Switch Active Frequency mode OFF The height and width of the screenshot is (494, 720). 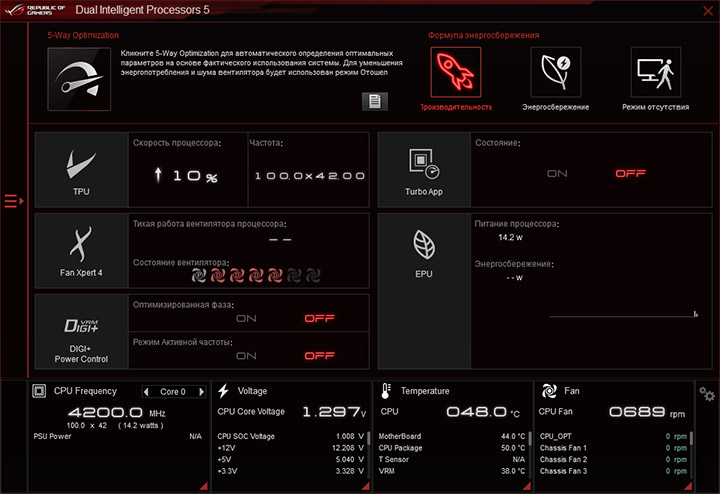click(x=320, y=356)
